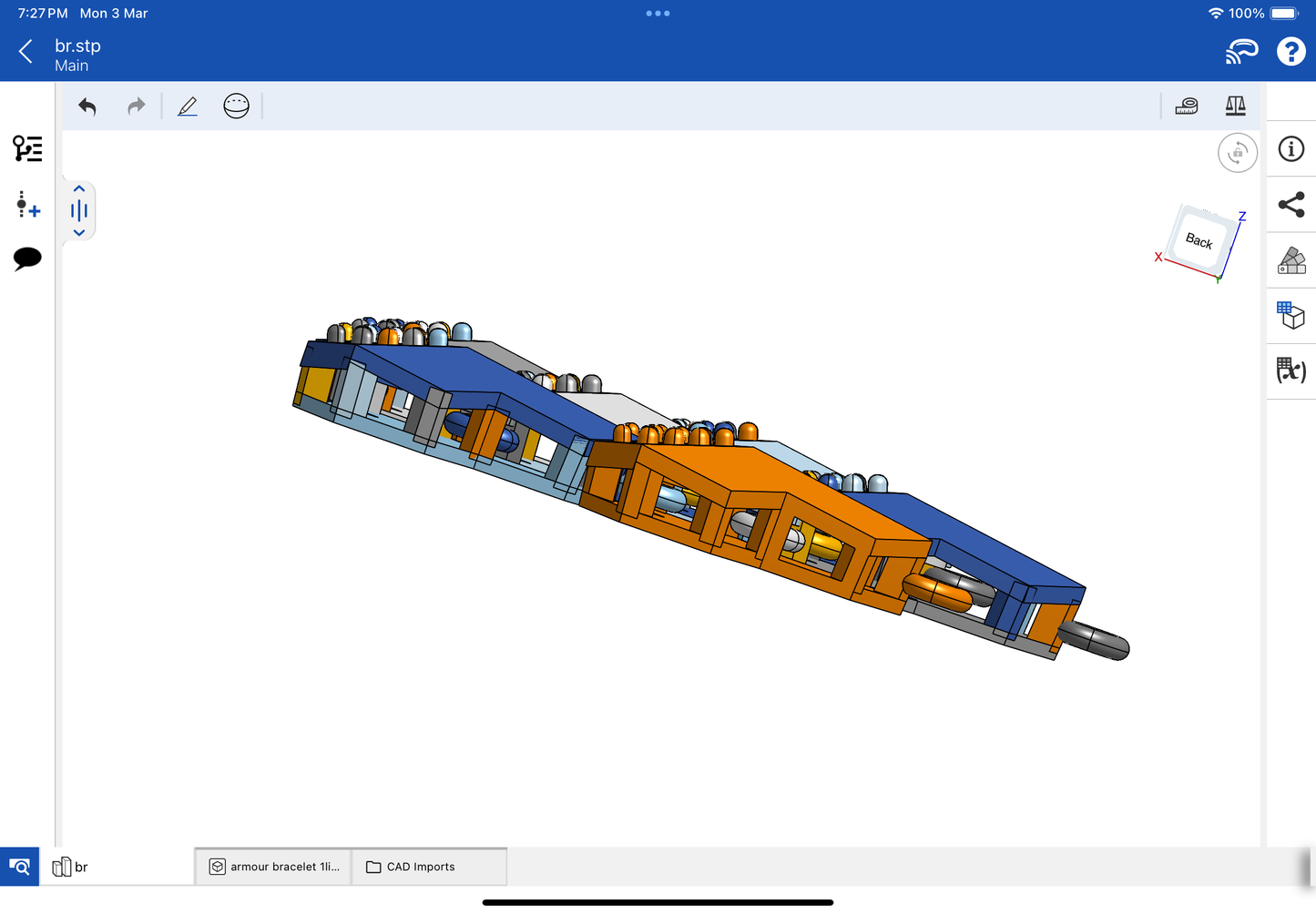Collapse the rollback bar down chevron
The width and height of the screenshot is (1316, 914).
pos(79,233)
